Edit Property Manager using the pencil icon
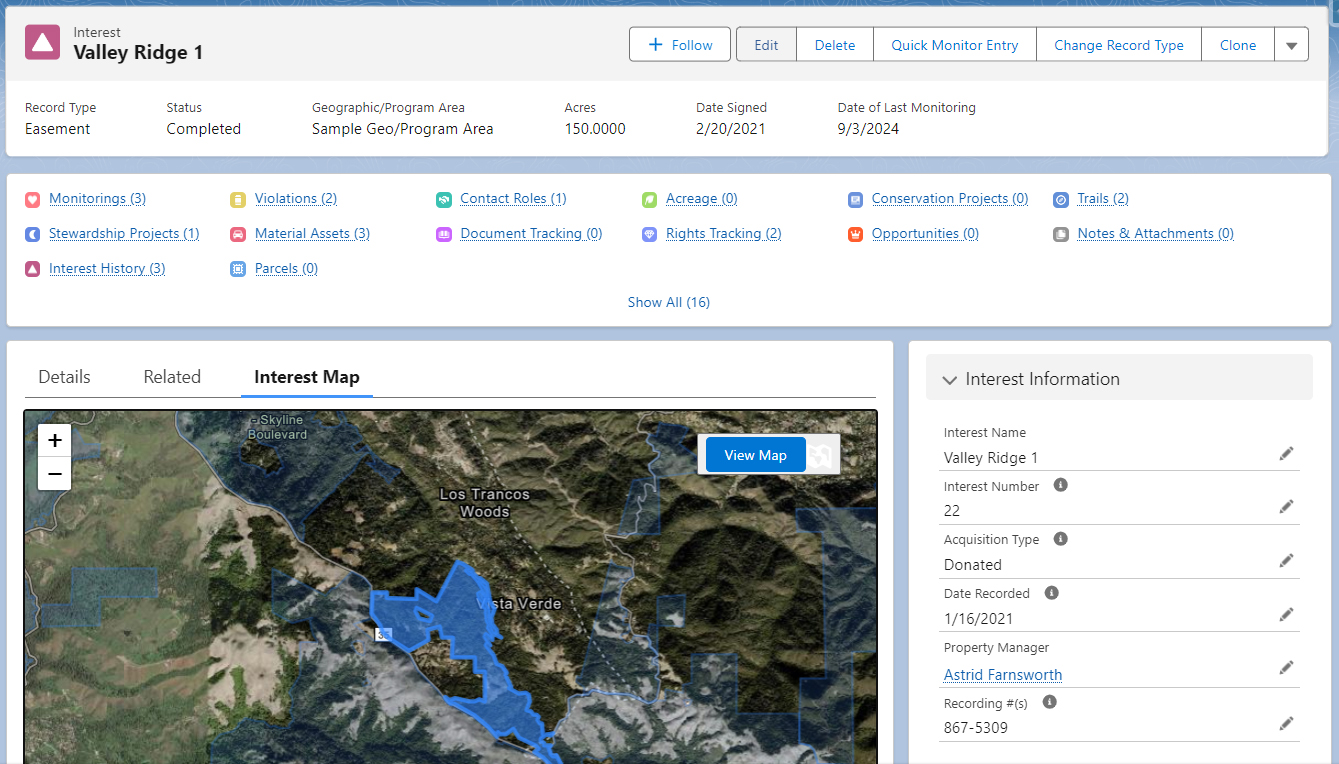Image resolution: width=1339 pixels, height=764 pixels. (1286, 667)
